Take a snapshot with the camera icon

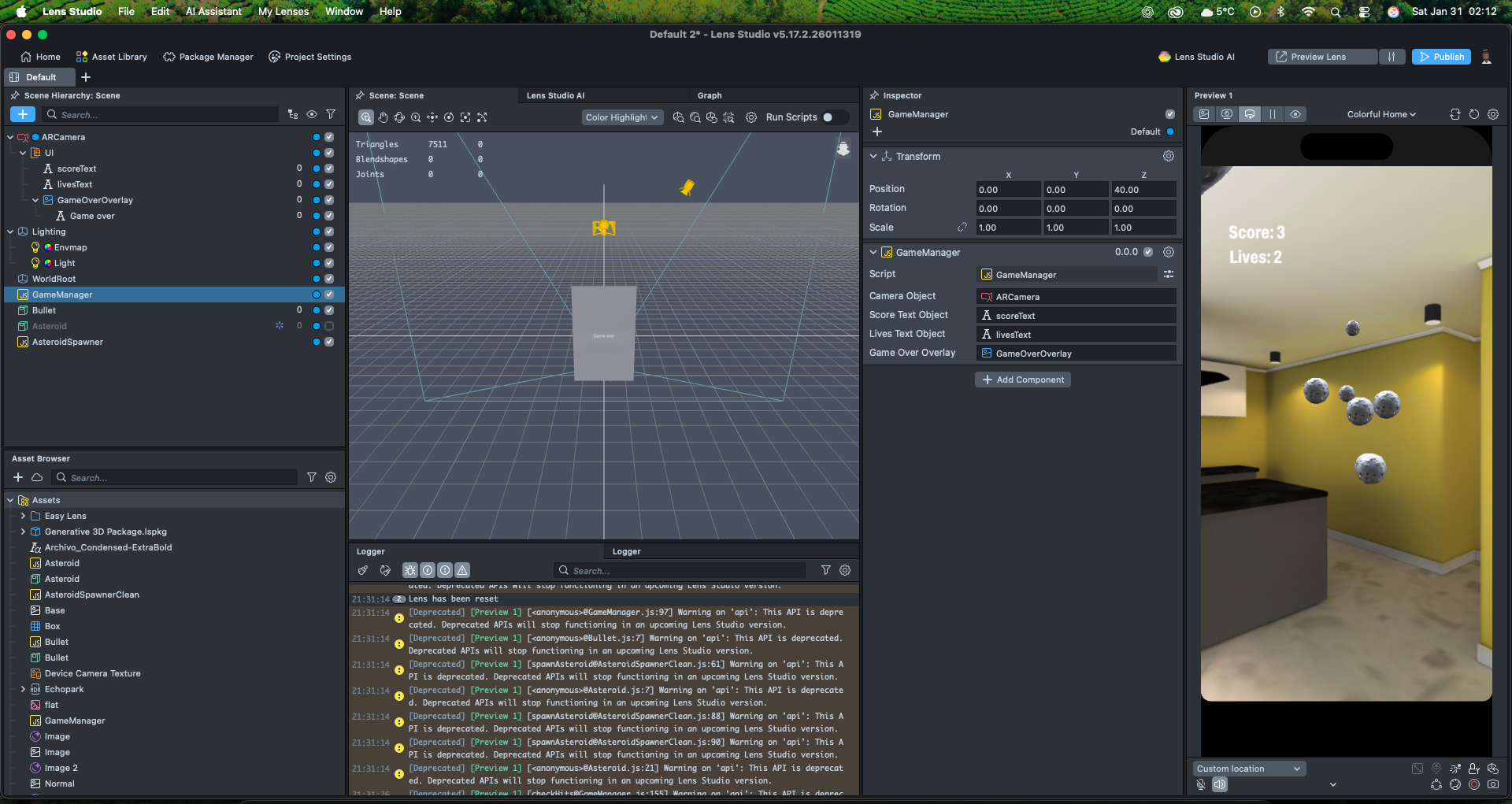pos(1493,784)
